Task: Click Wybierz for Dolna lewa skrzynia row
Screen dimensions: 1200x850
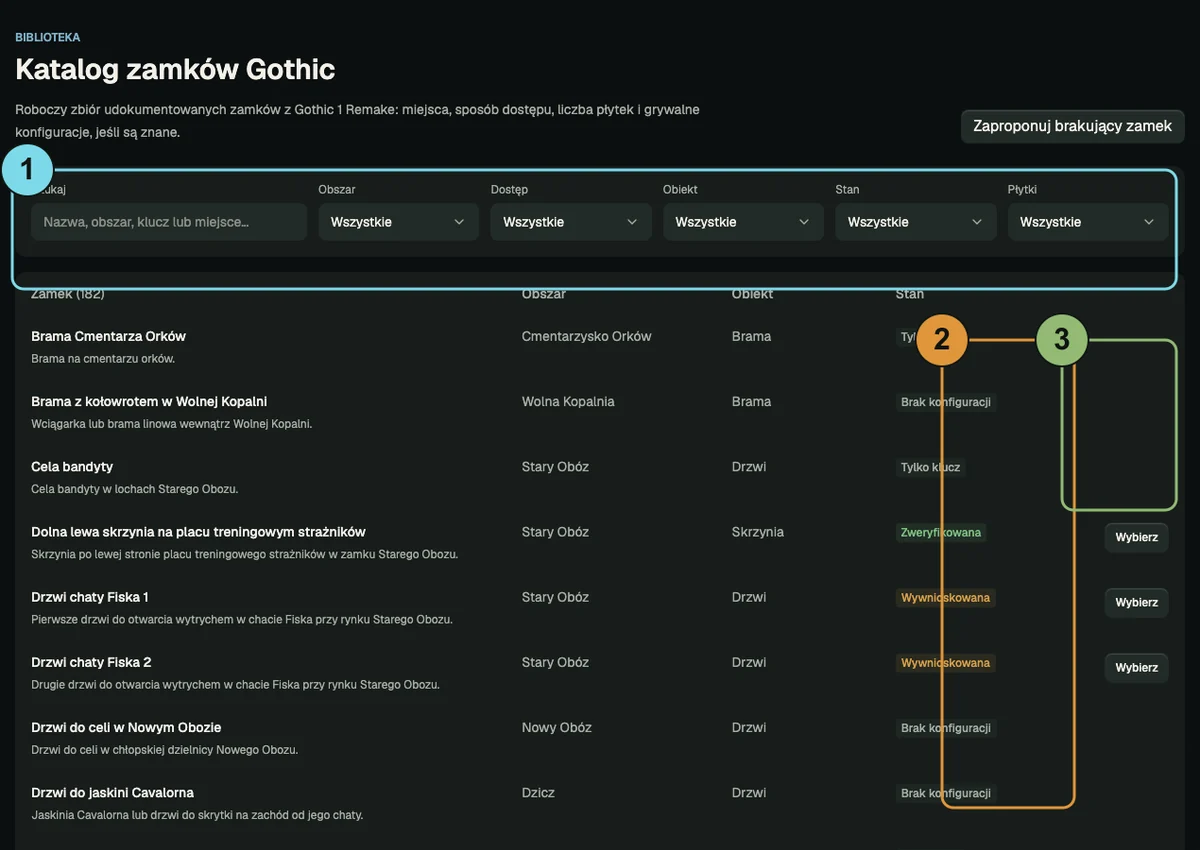Action: (x=1136, y=537)
